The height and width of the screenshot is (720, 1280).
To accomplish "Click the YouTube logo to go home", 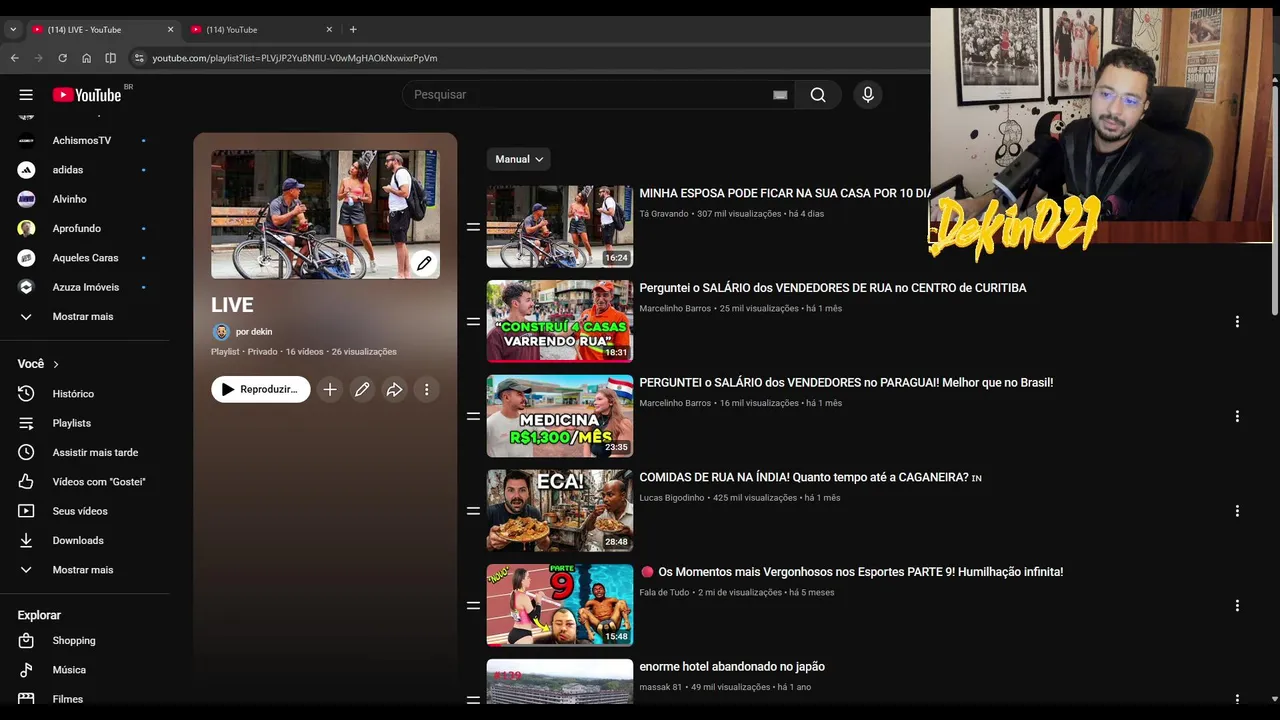I will click(x=87, y=95).
